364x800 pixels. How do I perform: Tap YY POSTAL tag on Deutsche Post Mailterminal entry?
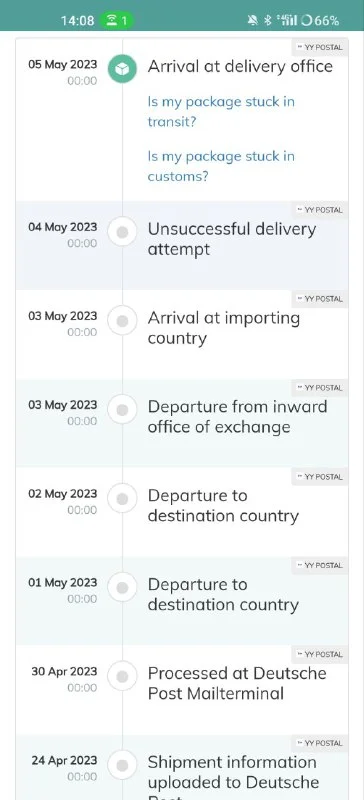tap(320, 654)
